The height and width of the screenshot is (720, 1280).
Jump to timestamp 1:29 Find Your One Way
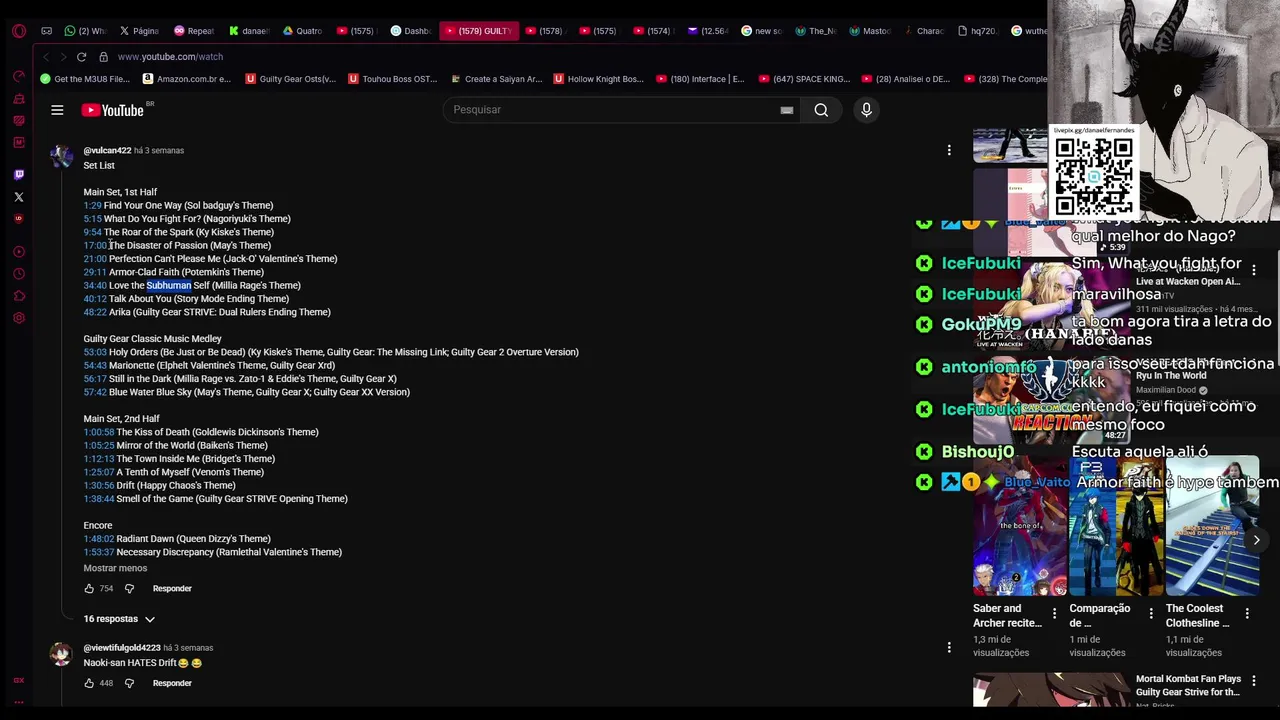click(92, 205)
